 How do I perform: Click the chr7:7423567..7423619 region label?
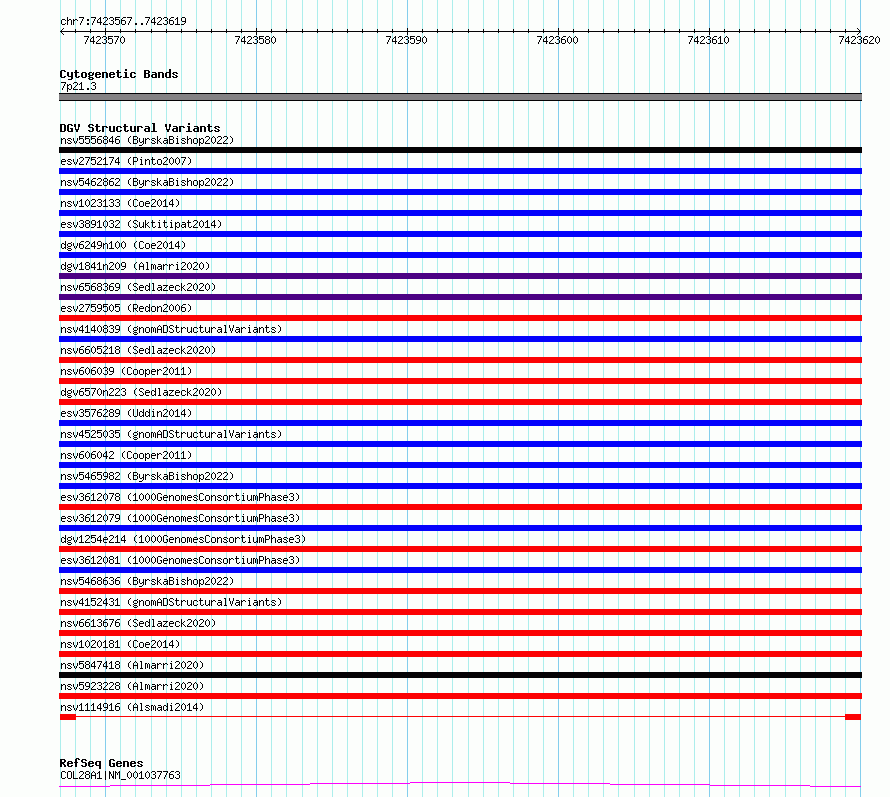point(123,21)
